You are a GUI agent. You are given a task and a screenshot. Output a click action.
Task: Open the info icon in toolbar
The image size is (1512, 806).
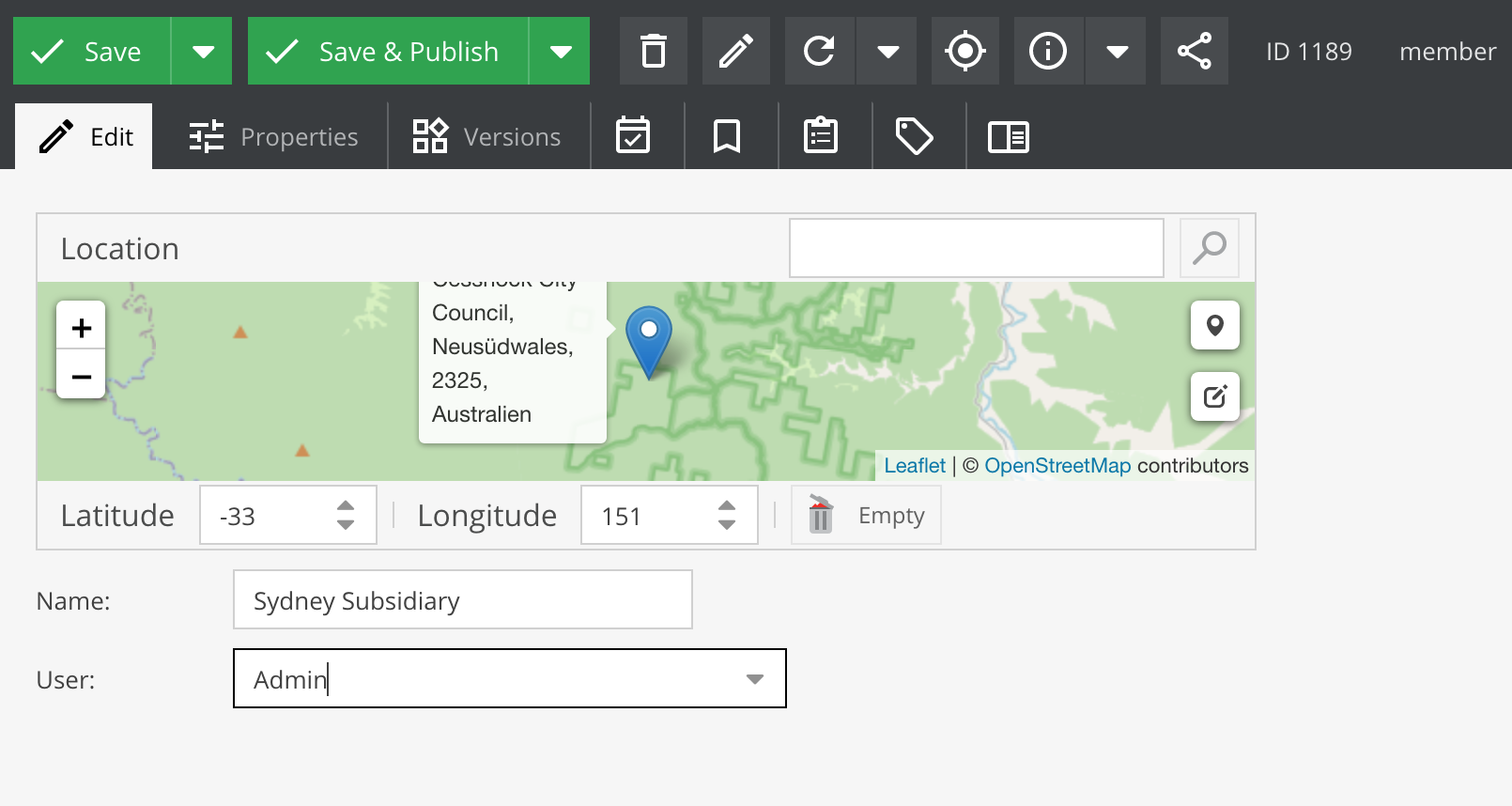point(1048,51)
